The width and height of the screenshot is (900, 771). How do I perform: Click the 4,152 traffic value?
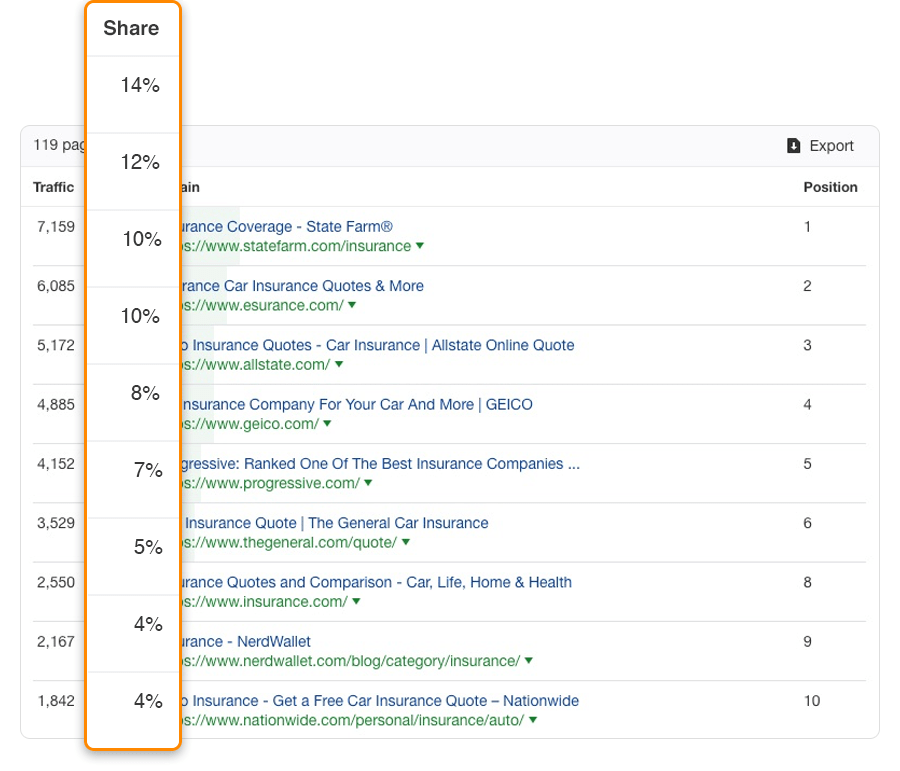click(56, 464)
